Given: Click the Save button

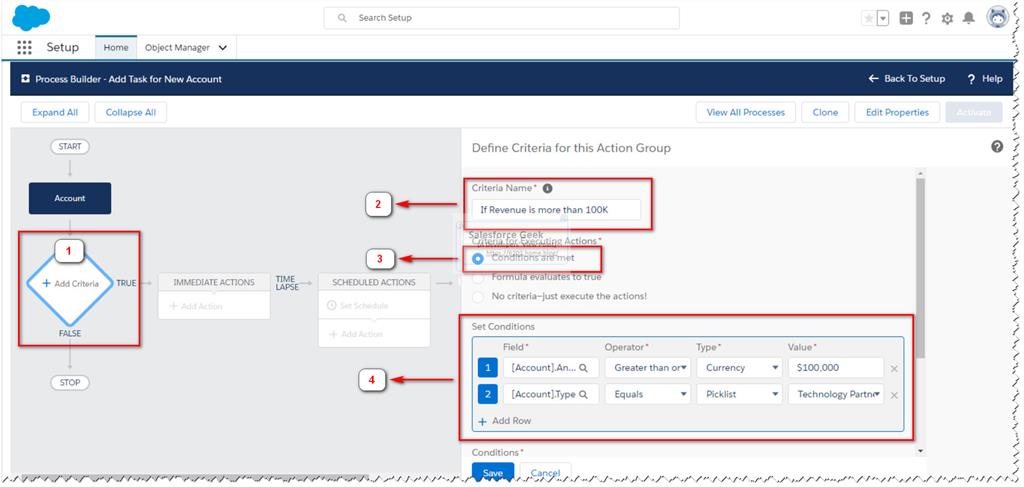Looking at the screenshot, I should pos(493,472).
